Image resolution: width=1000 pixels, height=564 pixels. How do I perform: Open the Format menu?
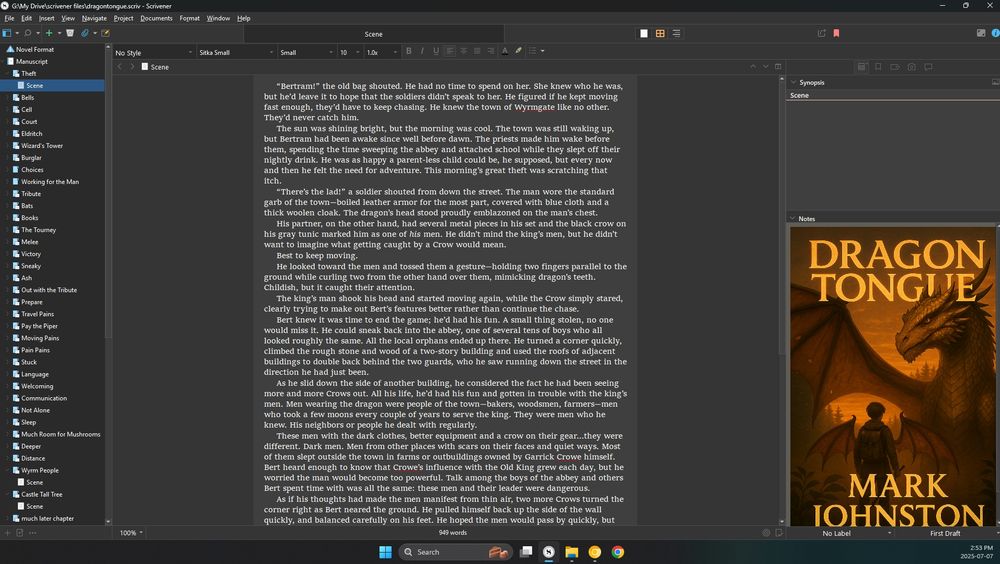click(x=189, y=18)
